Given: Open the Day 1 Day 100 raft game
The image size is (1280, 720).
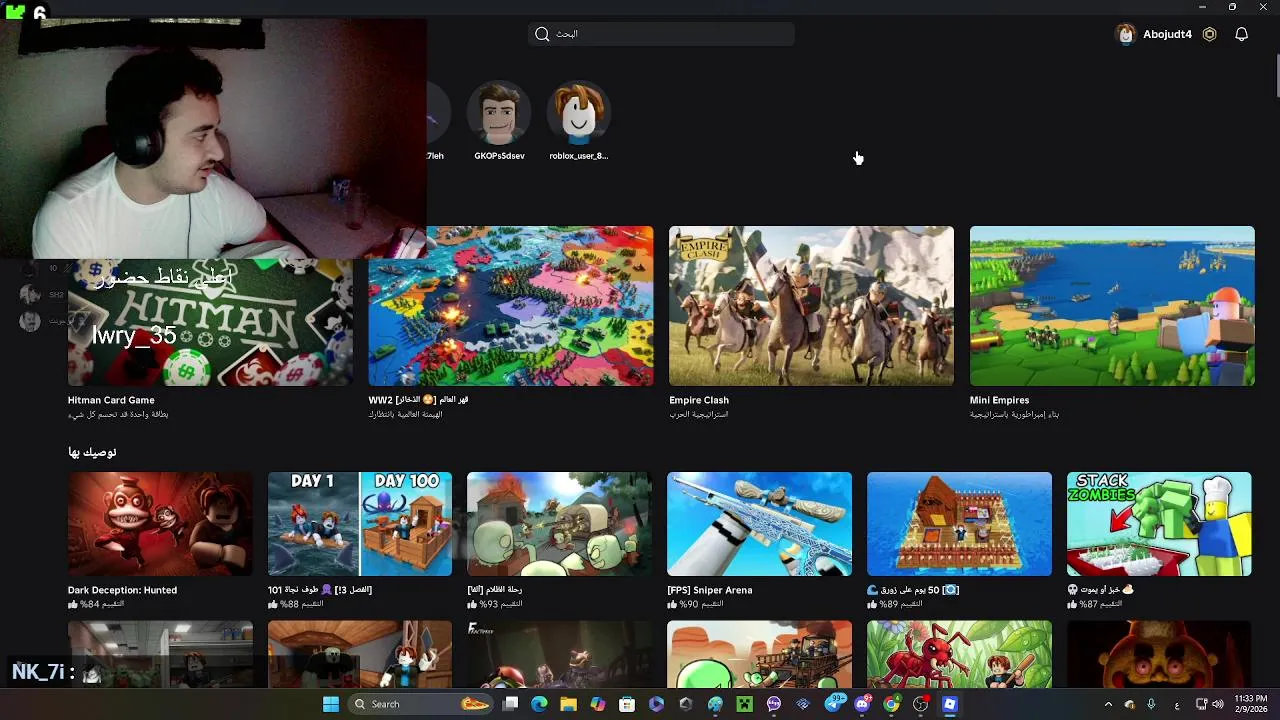Looking at the screenshot, I should pos(360,524).
